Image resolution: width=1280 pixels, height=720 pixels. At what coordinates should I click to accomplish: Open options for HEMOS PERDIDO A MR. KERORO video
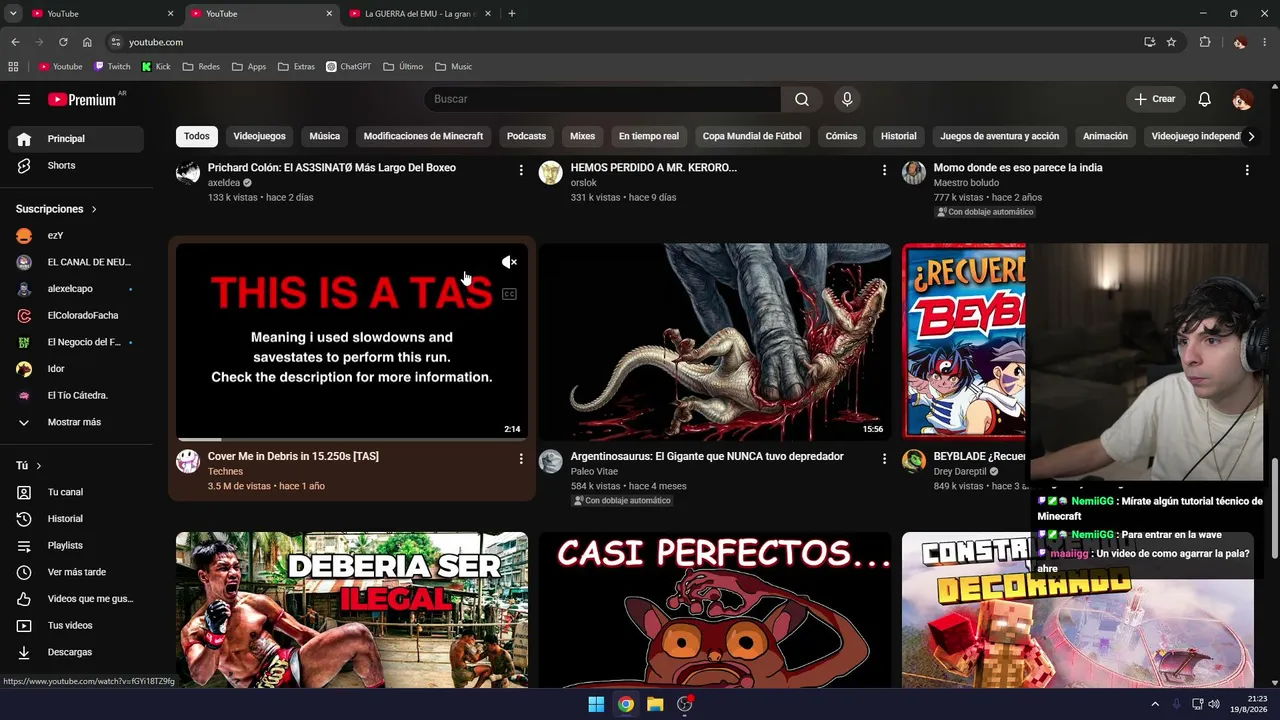(884, 170)
